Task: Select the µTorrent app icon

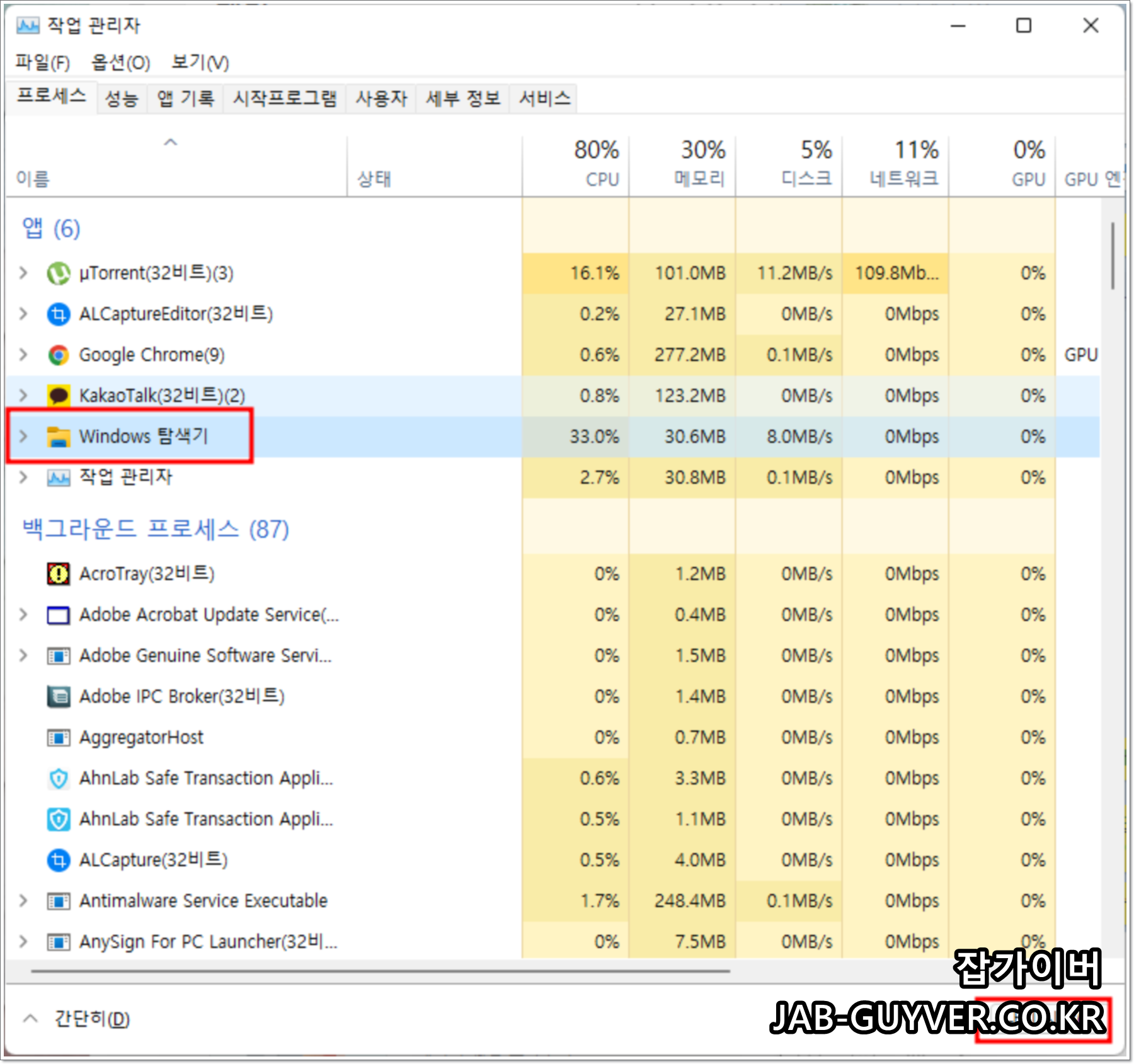Action: point(58,273)
